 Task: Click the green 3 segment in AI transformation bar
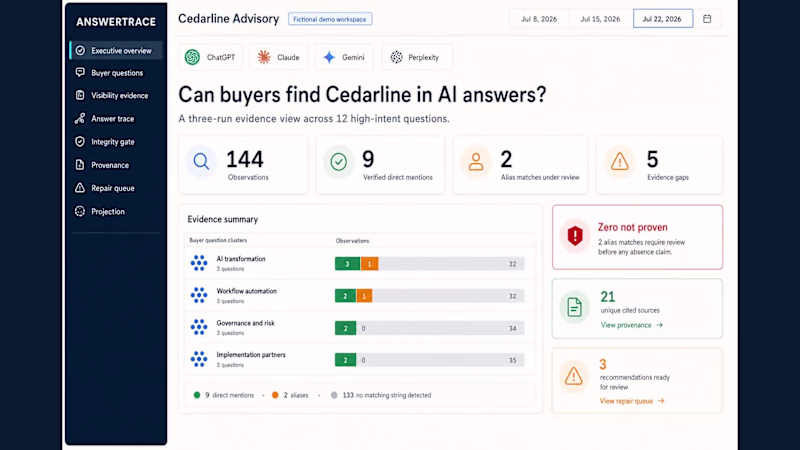[347, 264]
